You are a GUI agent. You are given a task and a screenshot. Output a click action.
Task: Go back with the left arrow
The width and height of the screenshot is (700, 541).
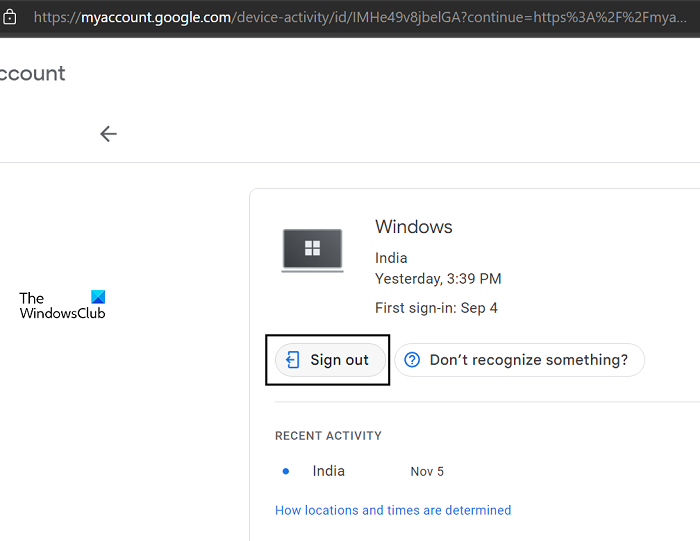point(108,133)
